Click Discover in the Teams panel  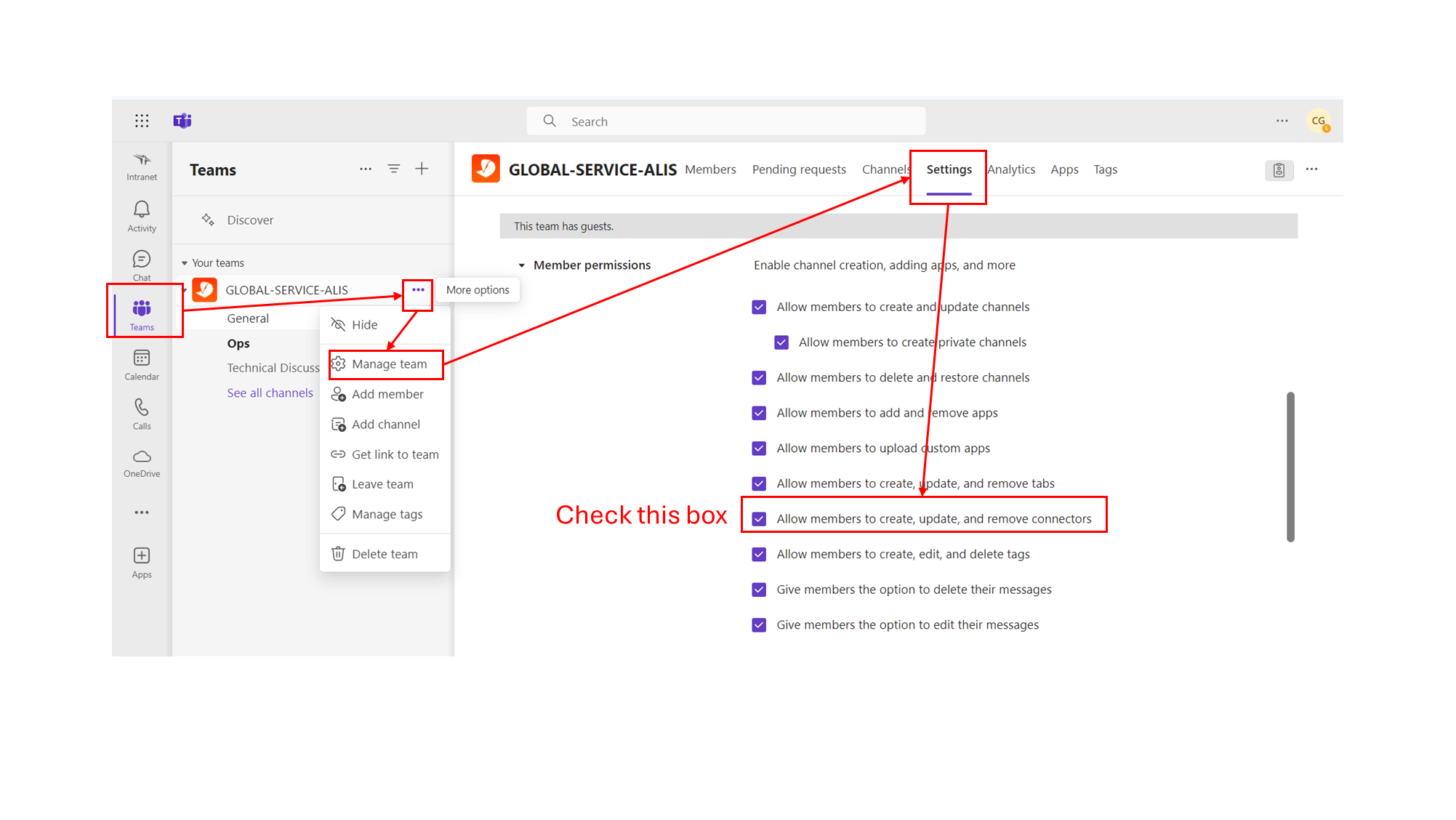(250, 220)
